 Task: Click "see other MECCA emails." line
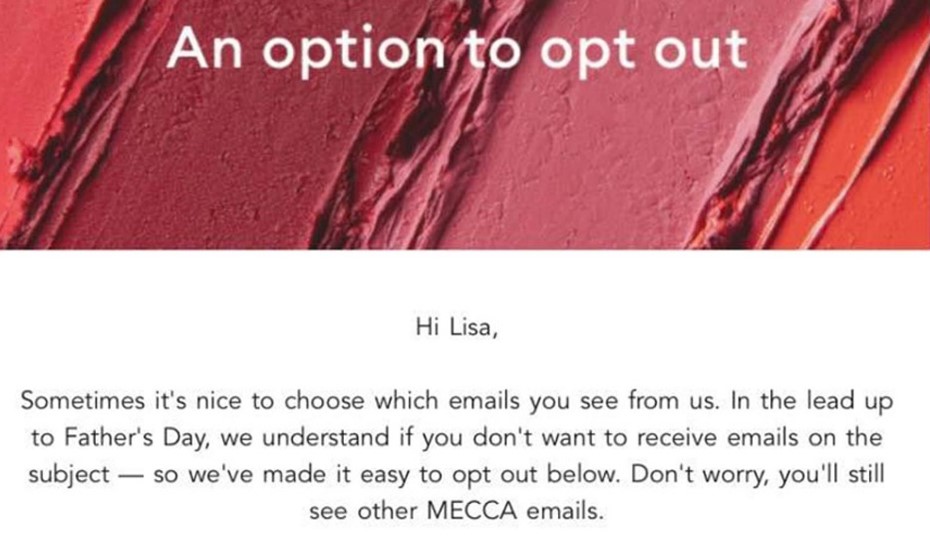tap(457, 511)
